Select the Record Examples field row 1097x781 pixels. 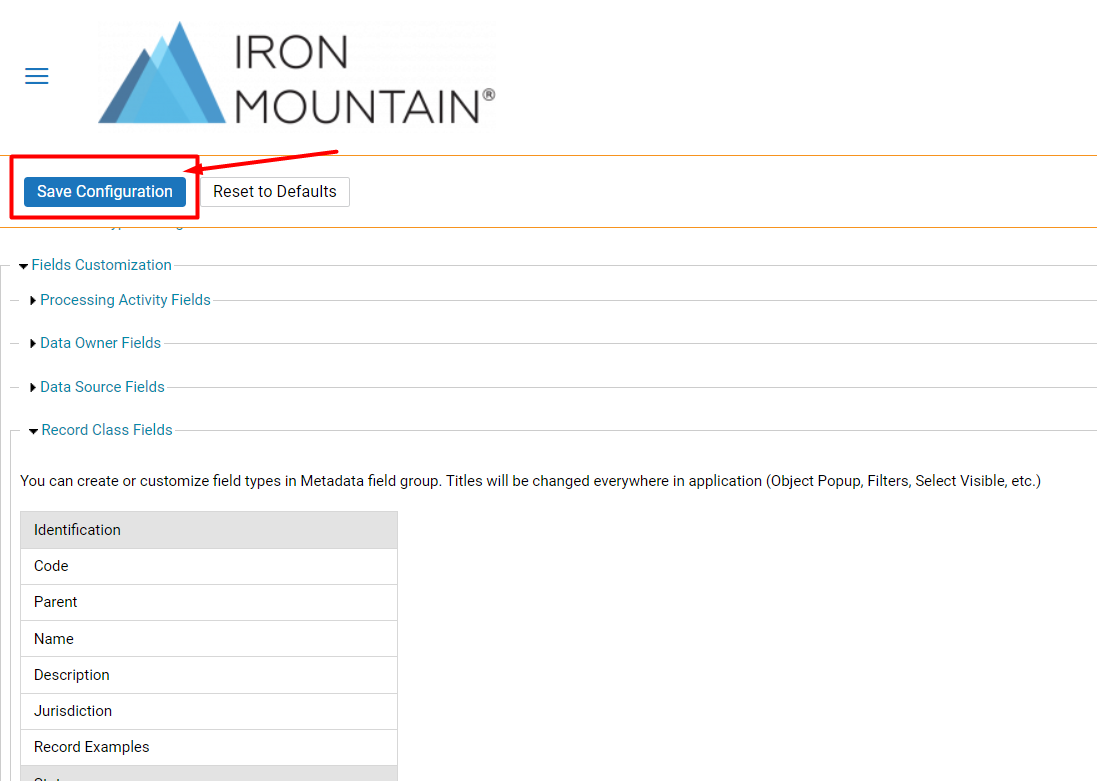coord(209,747)
